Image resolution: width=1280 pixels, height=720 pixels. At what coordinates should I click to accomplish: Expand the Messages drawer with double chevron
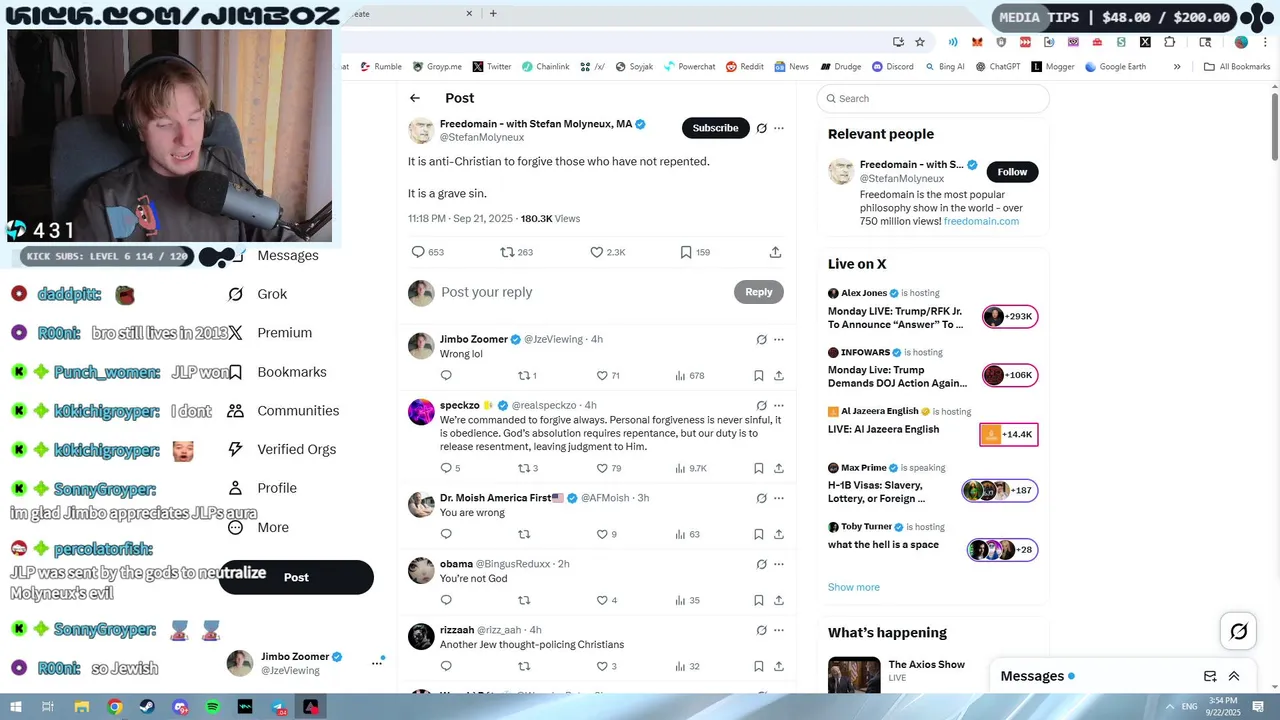point(1234,676)
